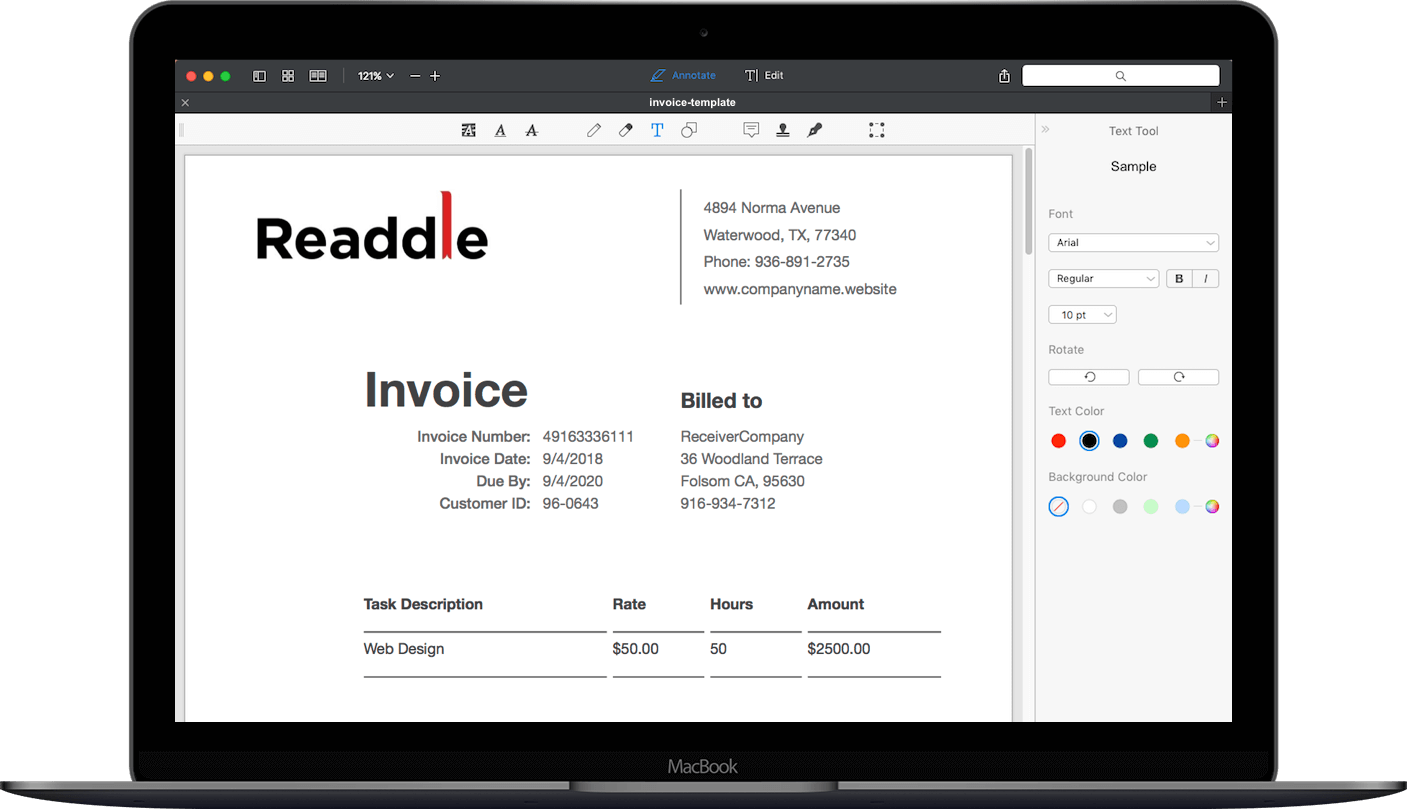Viewport: 1407px width, 809px height.
Task: Choose the Strikethrough annotation tool
Action: pos(532,130)
